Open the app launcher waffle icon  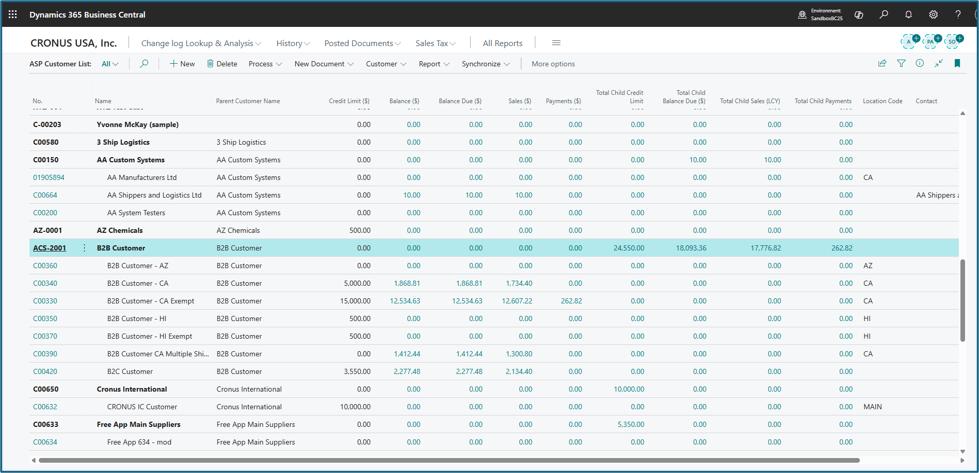click(12, 14)
